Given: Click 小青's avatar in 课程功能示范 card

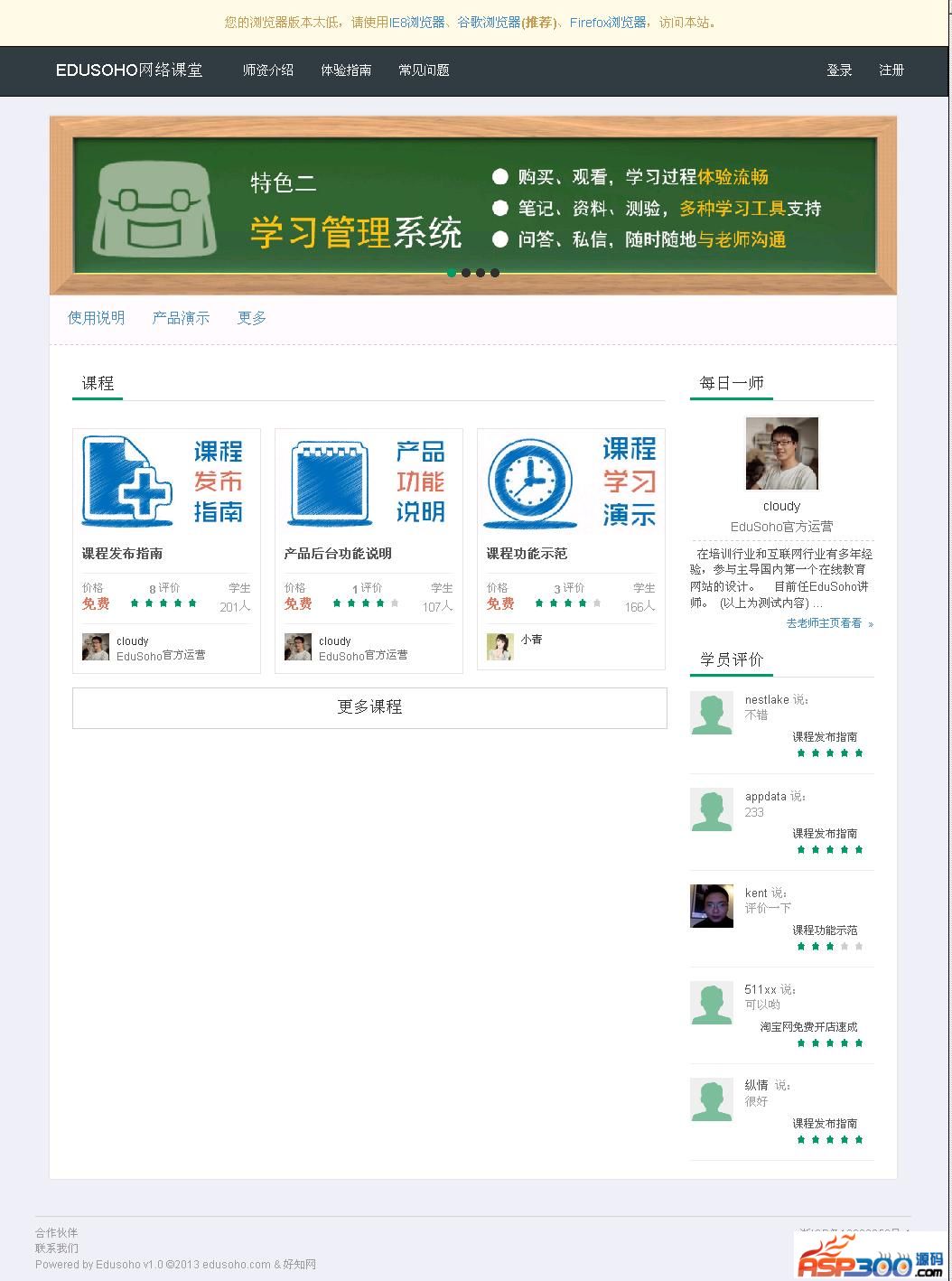Looking at the screenshot, I should pyautogui.click(x=499, y=647).
